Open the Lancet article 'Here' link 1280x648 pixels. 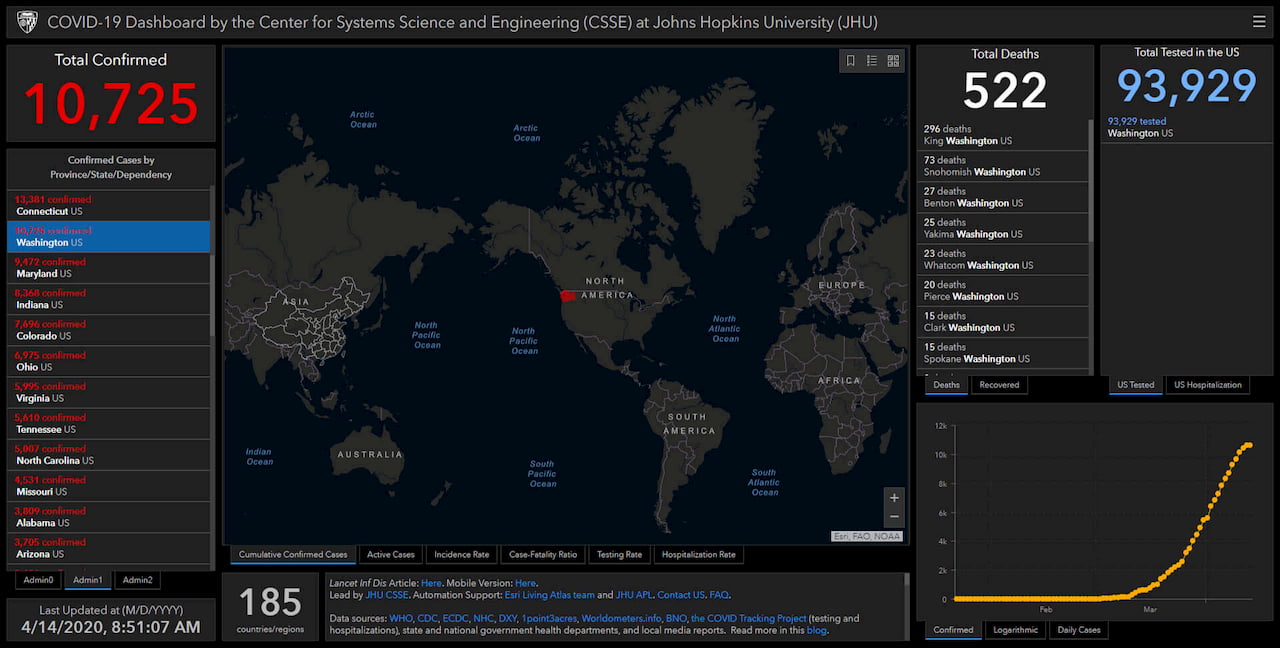tap(431, 583)
